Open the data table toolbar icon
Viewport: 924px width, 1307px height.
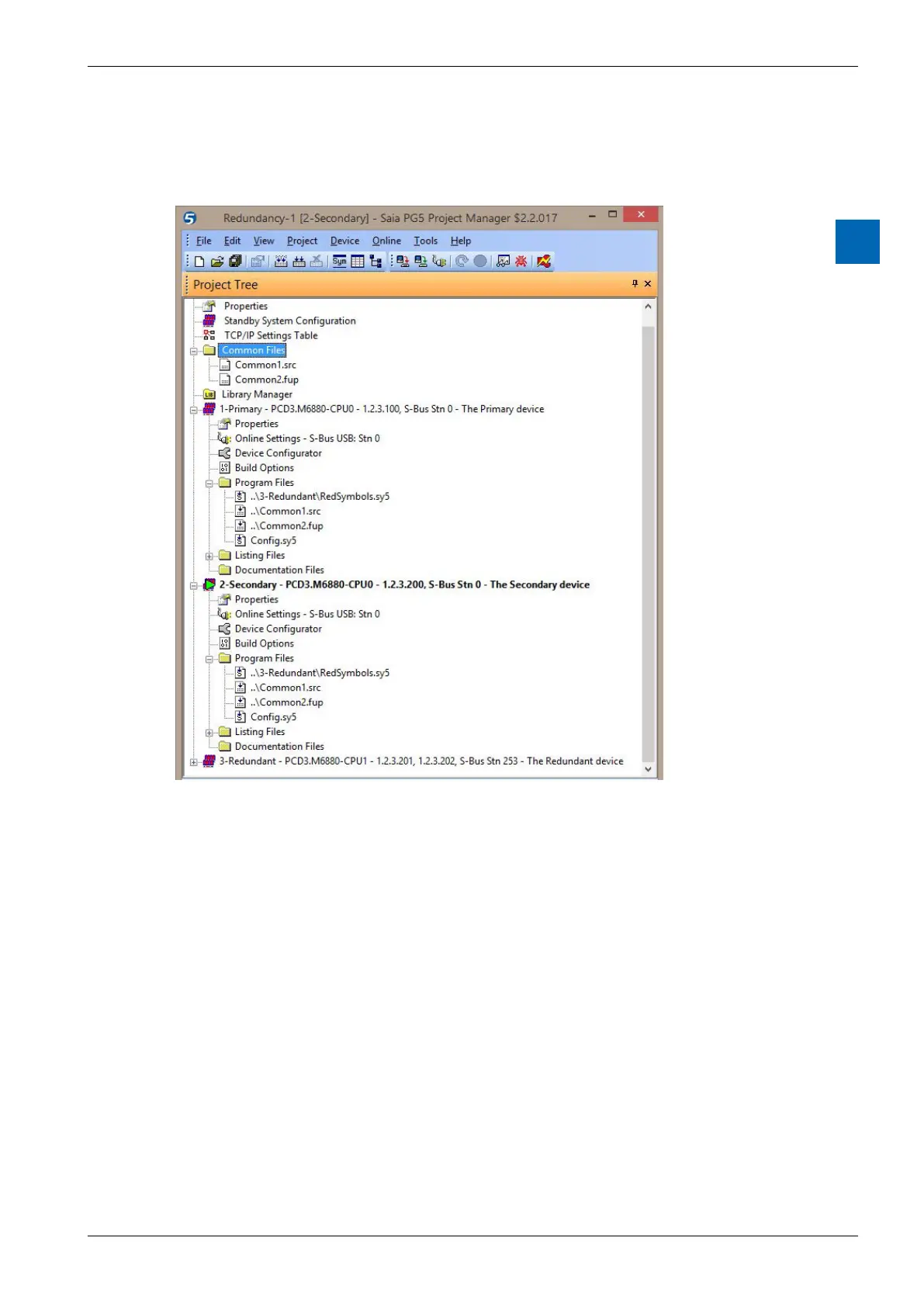click(358, 262)
